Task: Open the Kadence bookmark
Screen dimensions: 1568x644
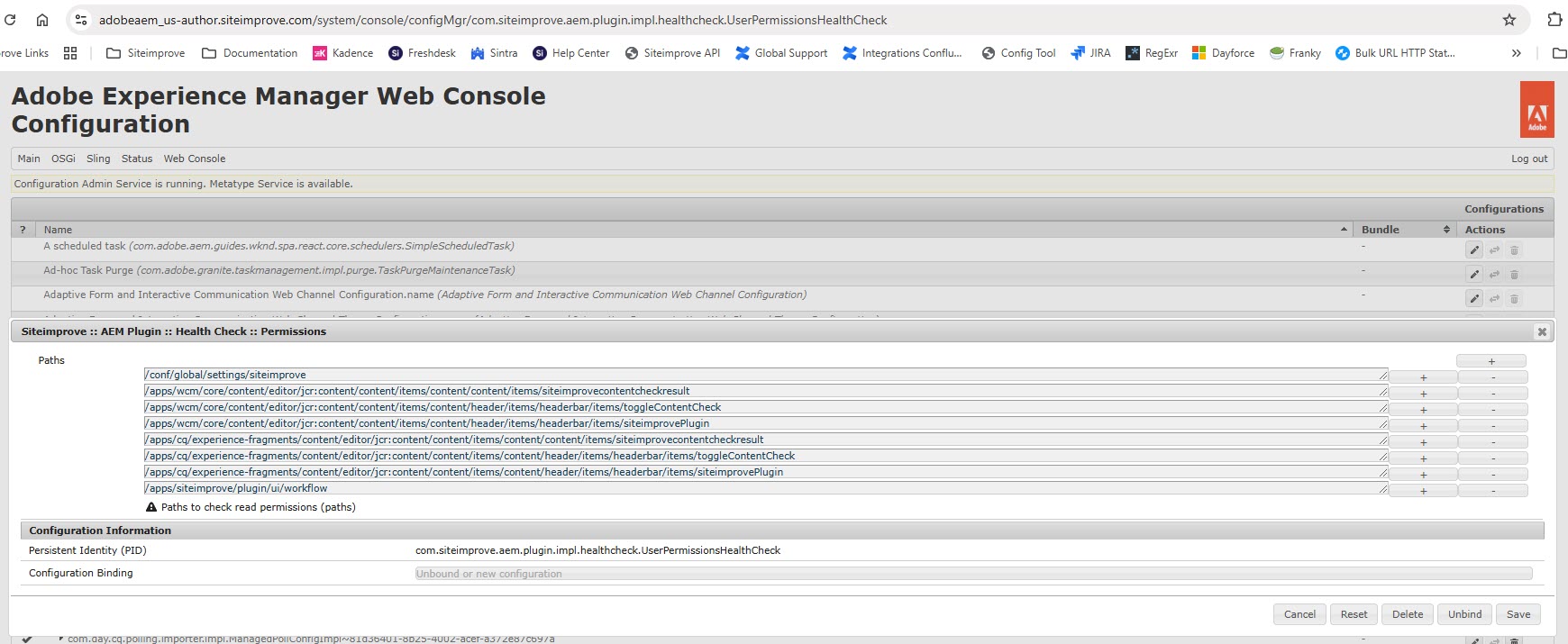Action: [342, 53]
